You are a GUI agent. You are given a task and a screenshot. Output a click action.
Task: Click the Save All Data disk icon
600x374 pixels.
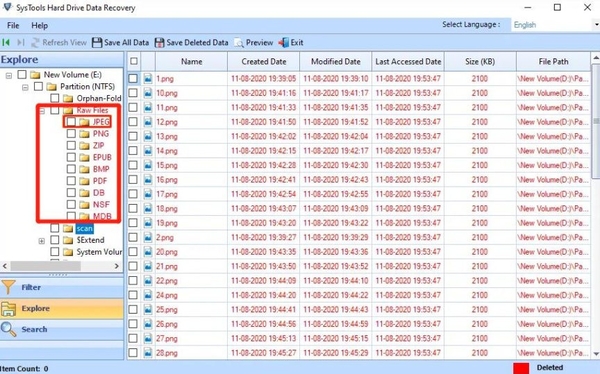point(97,42)
